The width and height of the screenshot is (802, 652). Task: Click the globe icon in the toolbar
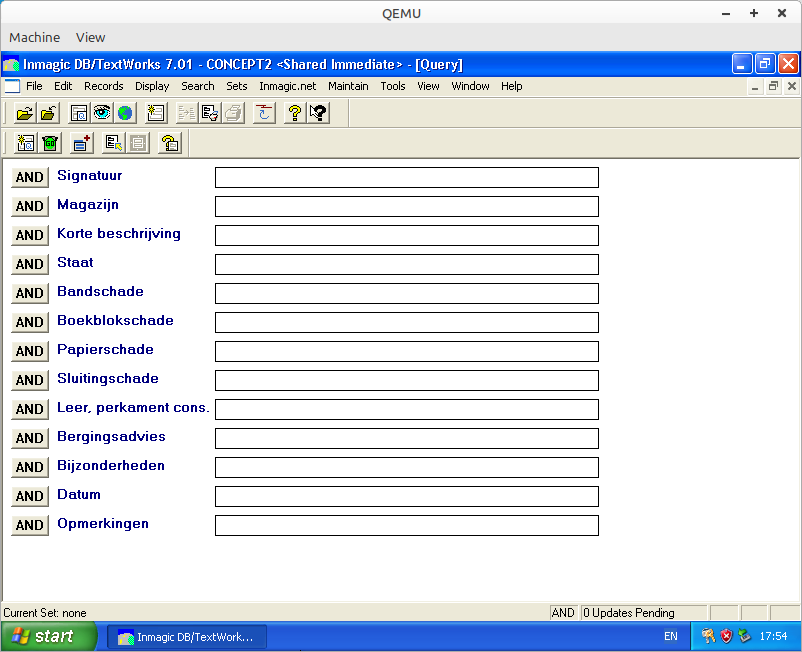(x=124, y=113)
